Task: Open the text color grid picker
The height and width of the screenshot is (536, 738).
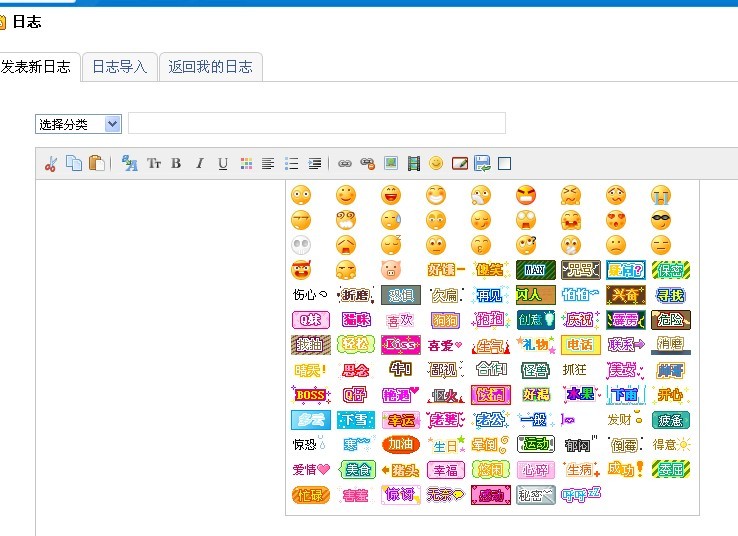Action: click(246, 163)
